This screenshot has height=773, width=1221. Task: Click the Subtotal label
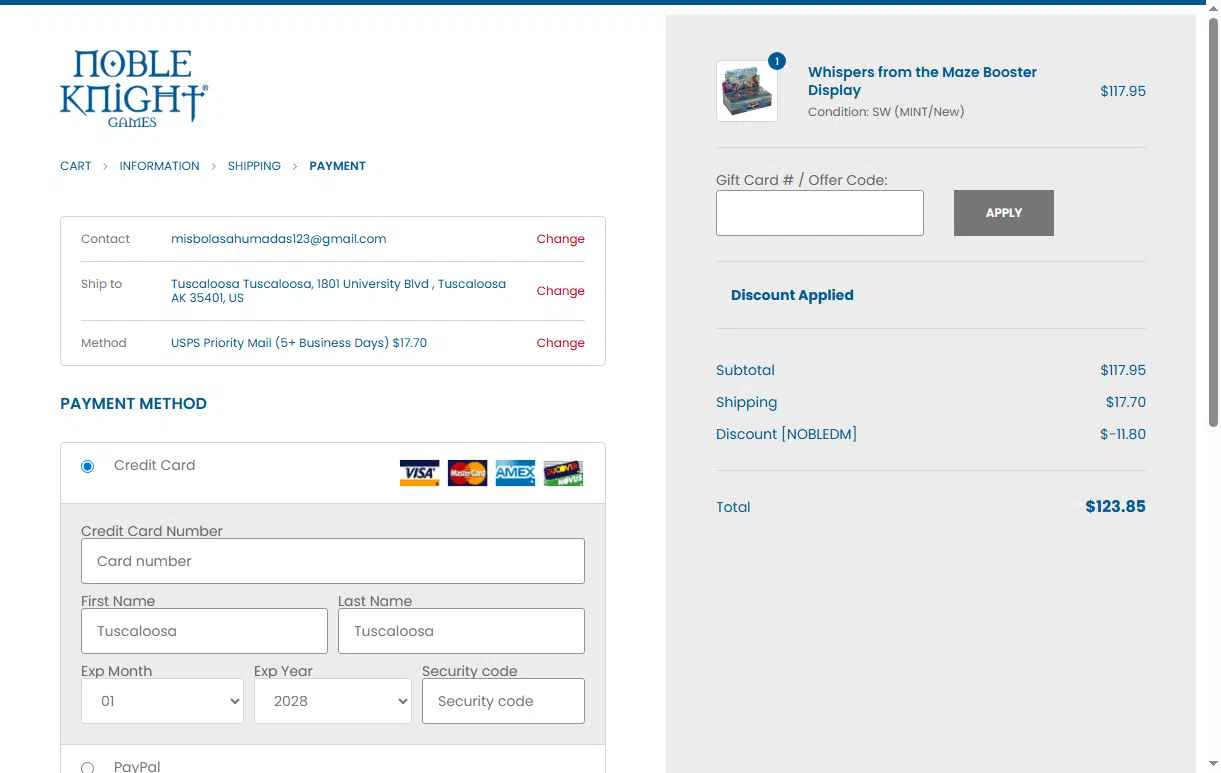pyautogui.click(x=745, y=370)
